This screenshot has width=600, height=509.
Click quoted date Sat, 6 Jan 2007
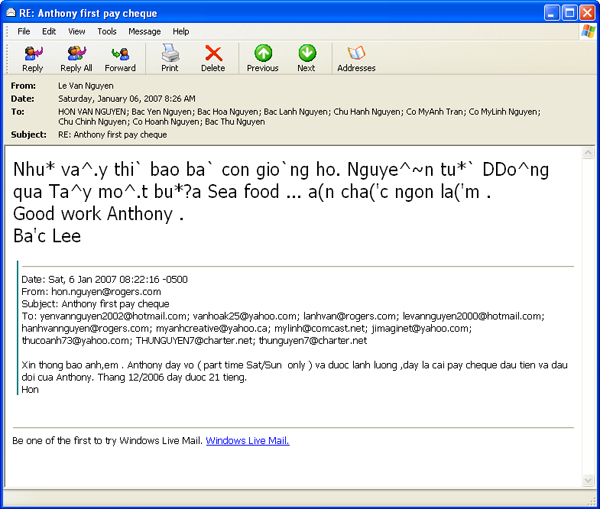pos(82,279)
